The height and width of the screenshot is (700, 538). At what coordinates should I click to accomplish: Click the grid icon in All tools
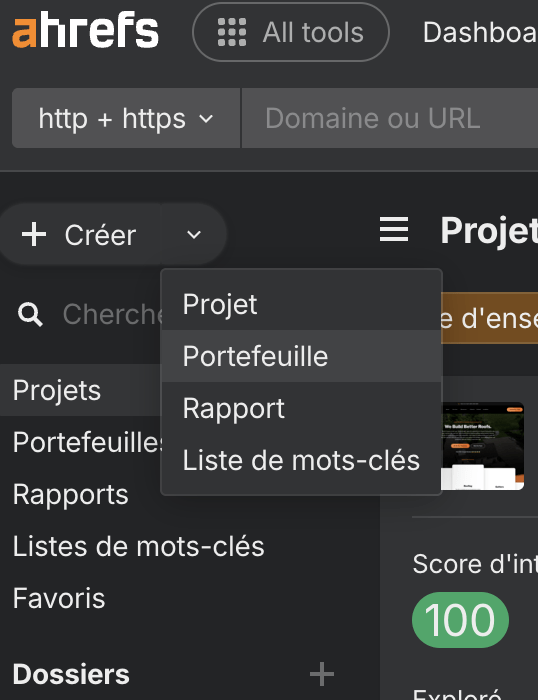coord(232,32)
